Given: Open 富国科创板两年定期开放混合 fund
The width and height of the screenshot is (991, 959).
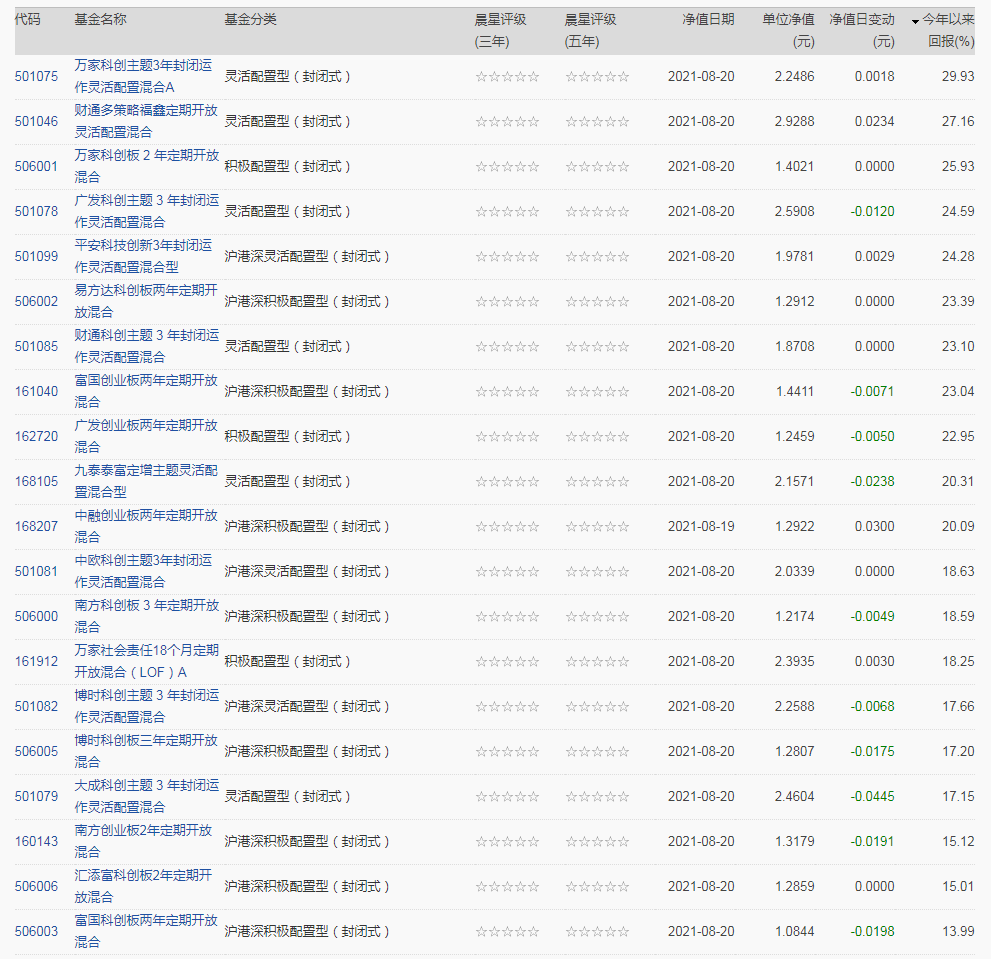Looking at the screenshot, I should tap(146, 931).
